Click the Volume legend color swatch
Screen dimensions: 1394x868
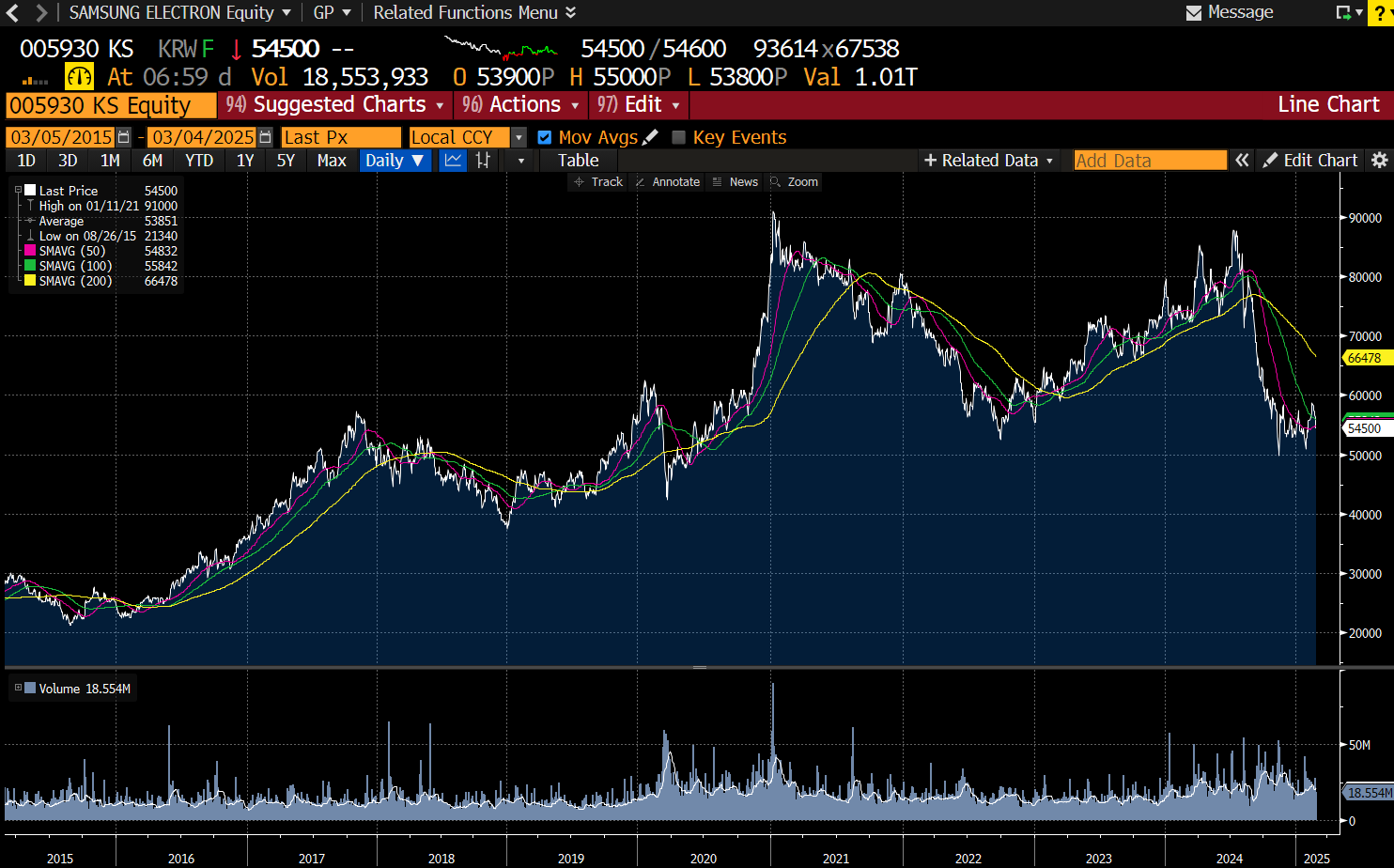point(30,688)
